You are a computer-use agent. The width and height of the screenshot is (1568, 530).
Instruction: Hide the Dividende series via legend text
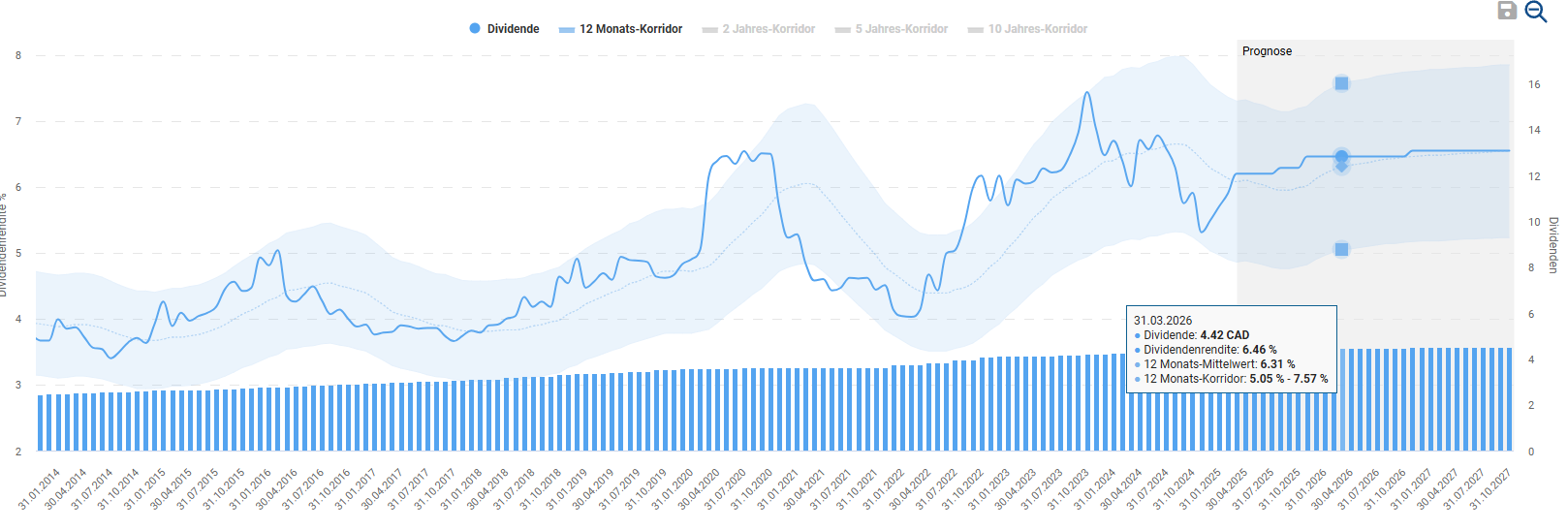click(513, 29)
